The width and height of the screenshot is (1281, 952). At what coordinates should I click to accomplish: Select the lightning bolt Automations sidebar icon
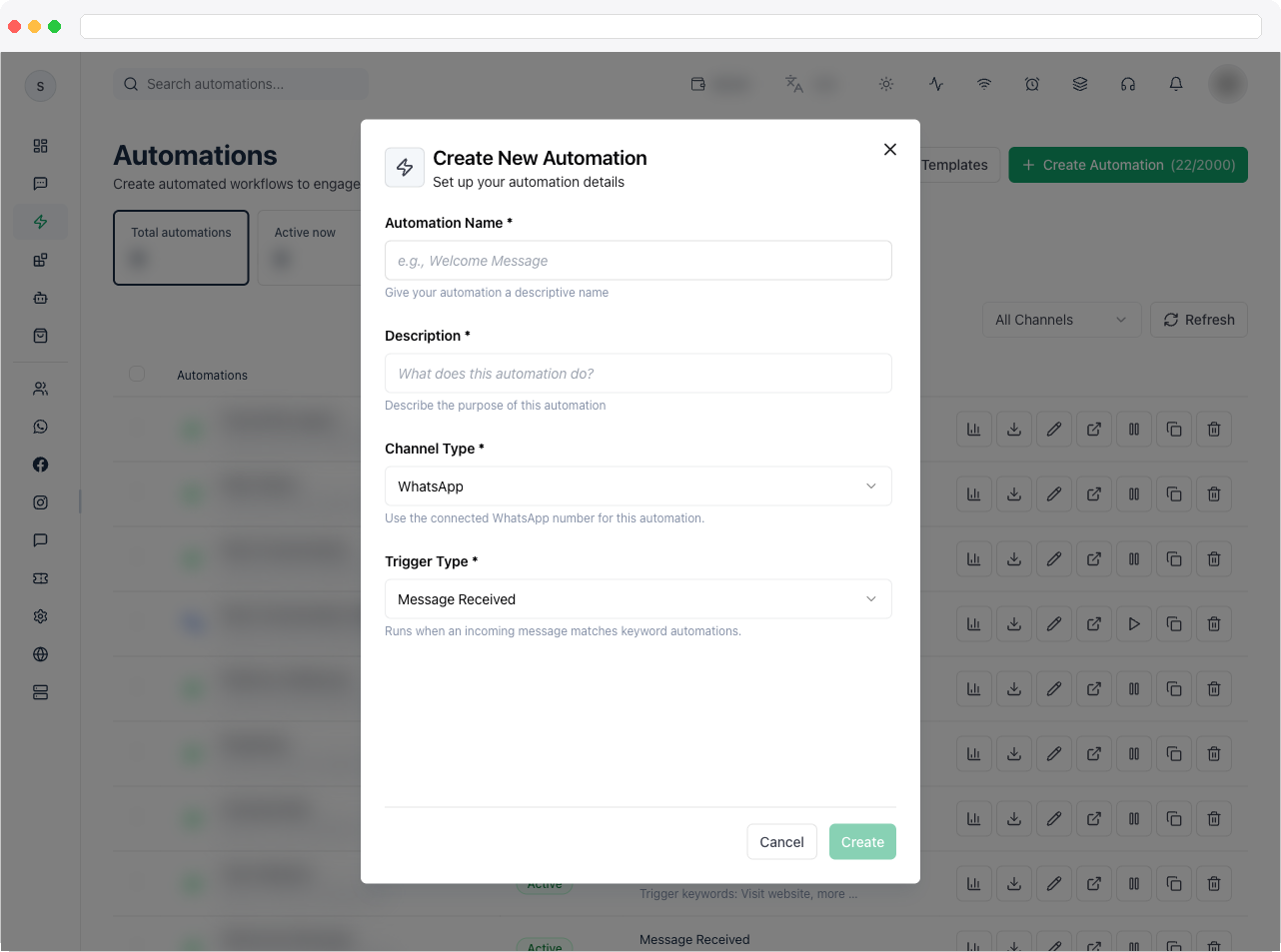coord(40,222)
